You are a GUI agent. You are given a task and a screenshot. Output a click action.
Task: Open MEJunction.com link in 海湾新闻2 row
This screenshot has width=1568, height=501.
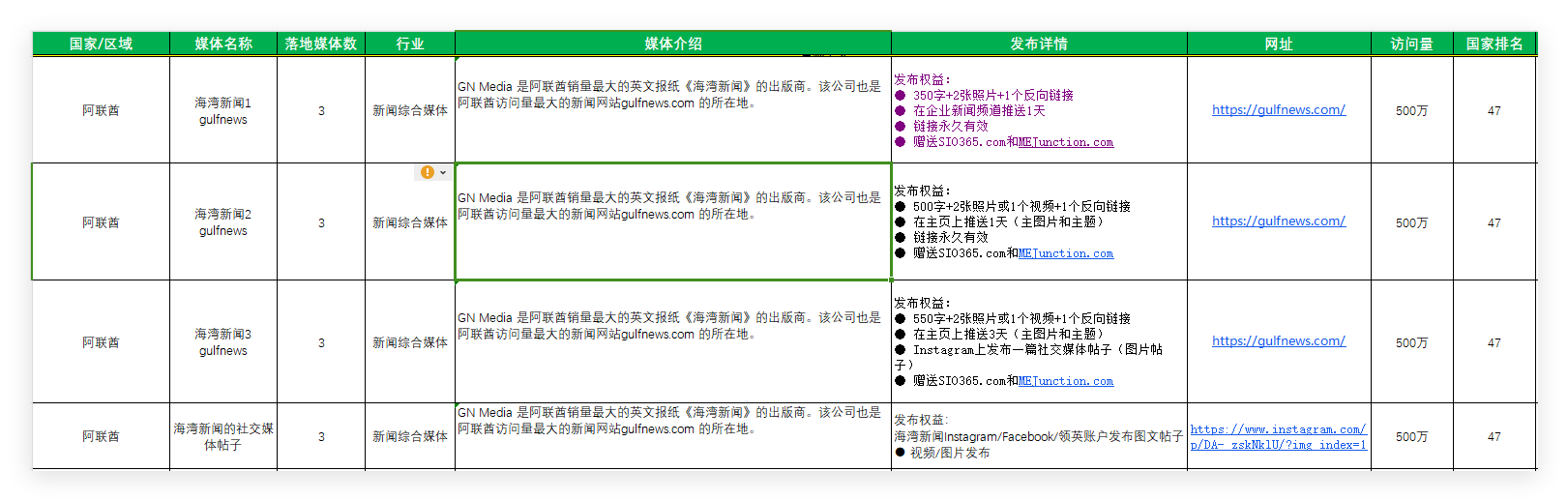pos(1065,253)
